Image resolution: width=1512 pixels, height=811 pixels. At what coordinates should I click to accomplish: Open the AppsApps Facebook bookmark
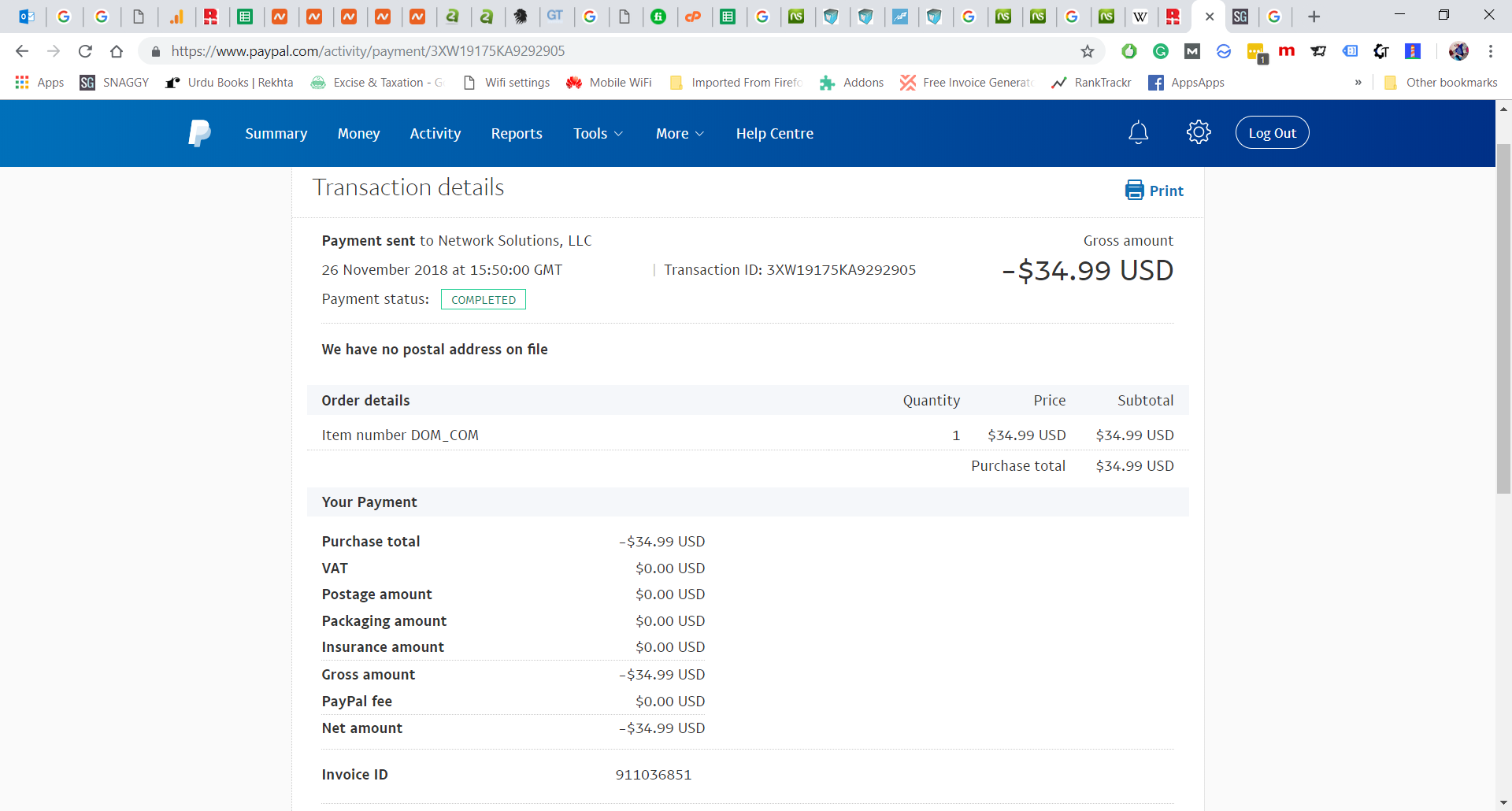click(x=1187, y=83)
